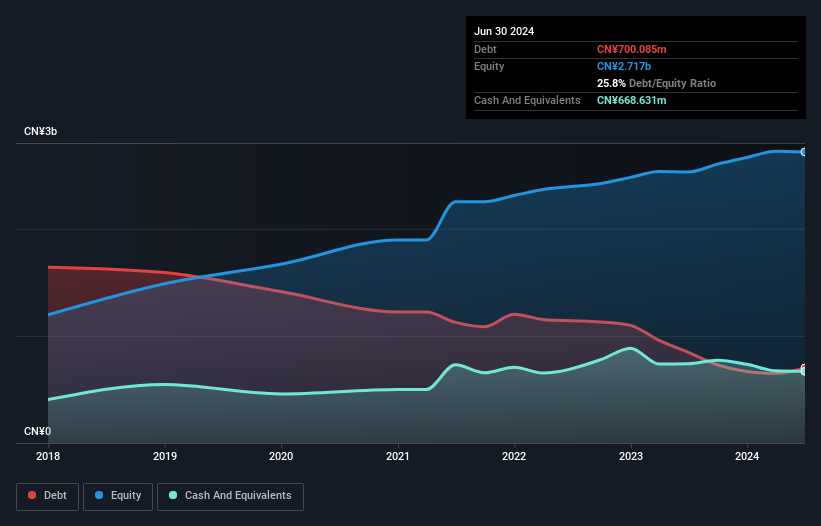Click the blue Equity legend dot
This screenshot has width=821, height=526.
[99, 495]
